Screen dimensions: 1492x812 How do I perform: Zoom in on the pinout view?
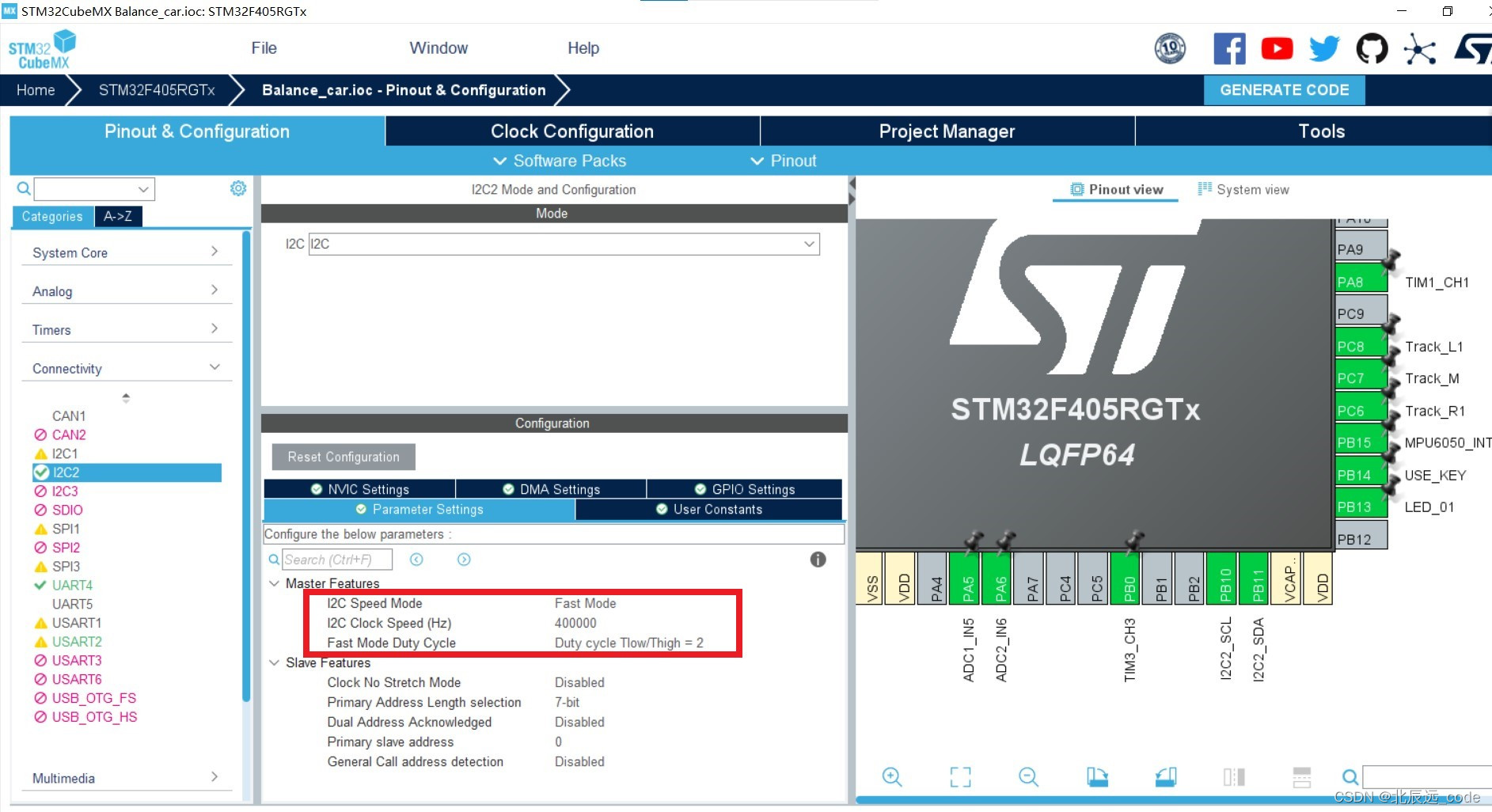[x=892, y=777]
